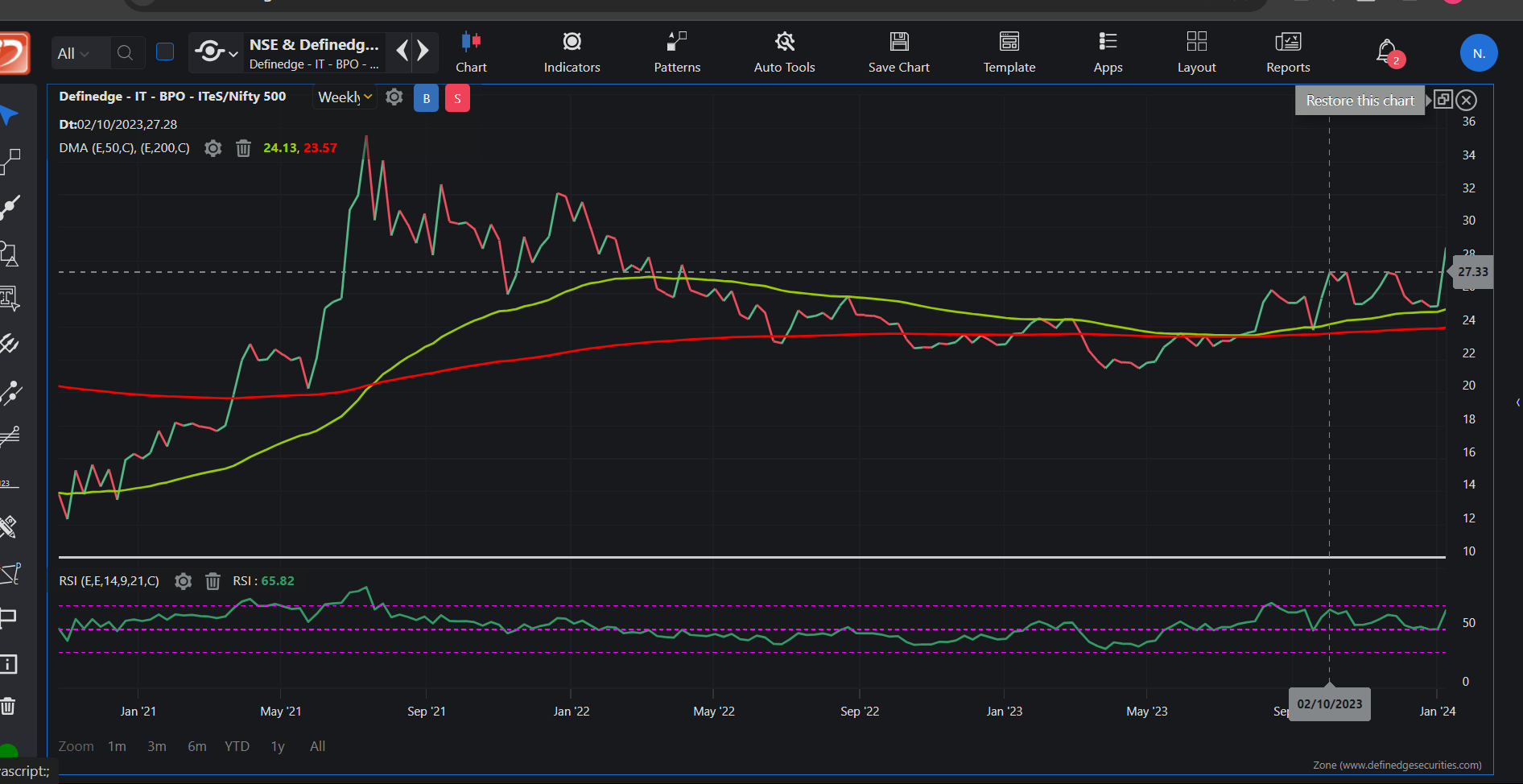Open the Template menu
The width and height of the screenshot is (1523, 784).
coord(1009,53)
